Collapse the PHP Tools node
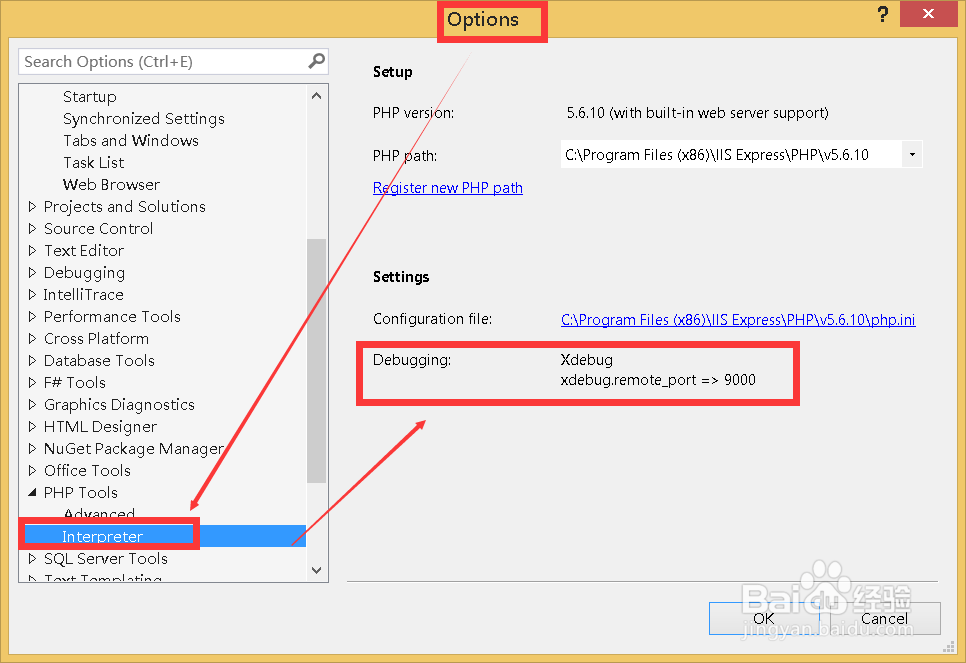Image resolution: width=966 pixels, height=663 pixels. click(x=33, y=492)
